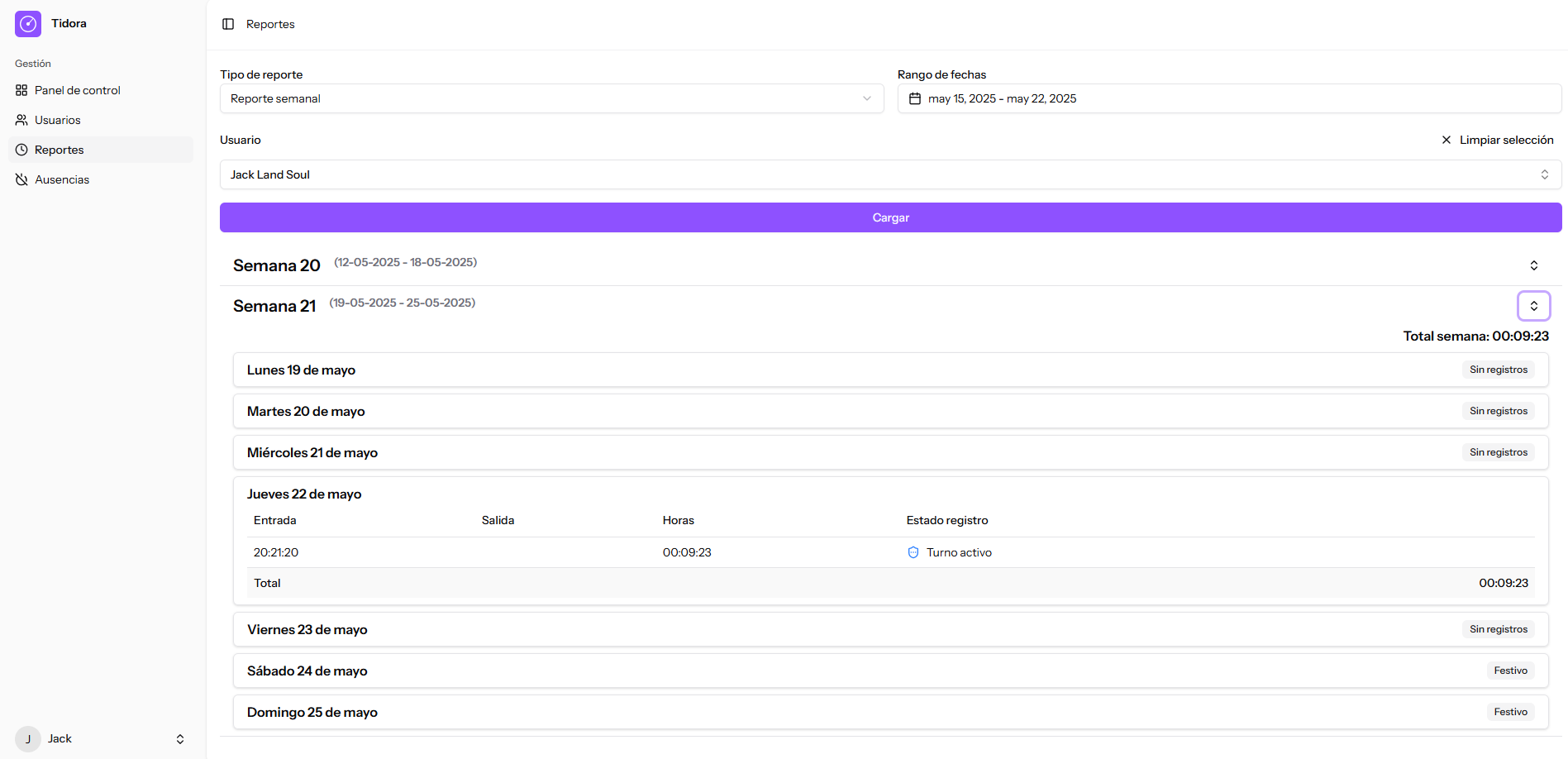
Task: Click the Turno activo shield icon
Action: [913, 552]
